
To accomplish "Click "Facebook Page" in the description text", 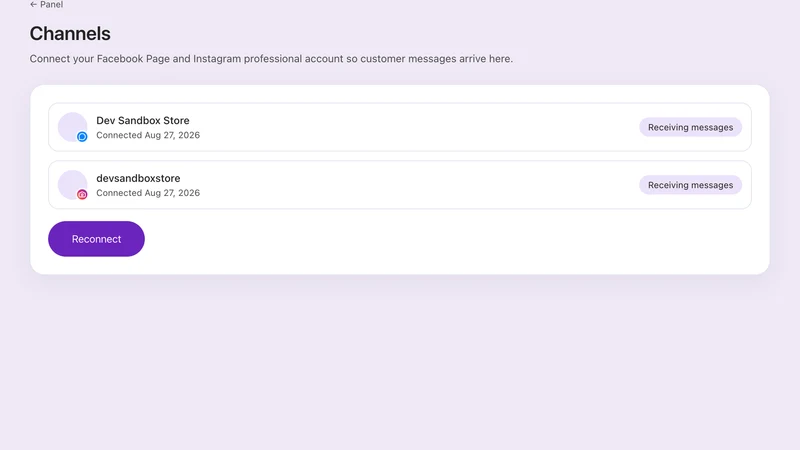I will click(x=133, y=59).
